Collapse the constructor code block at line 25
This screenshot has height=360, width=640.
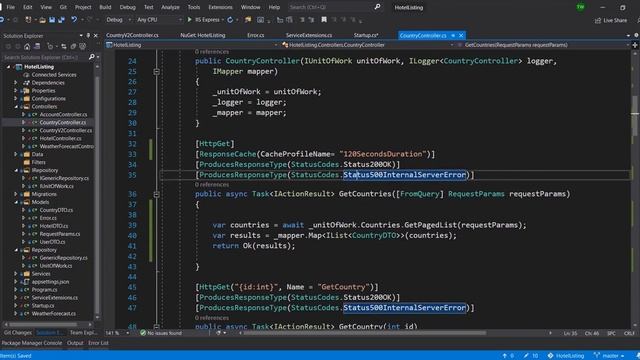click(x=156, y=71)
